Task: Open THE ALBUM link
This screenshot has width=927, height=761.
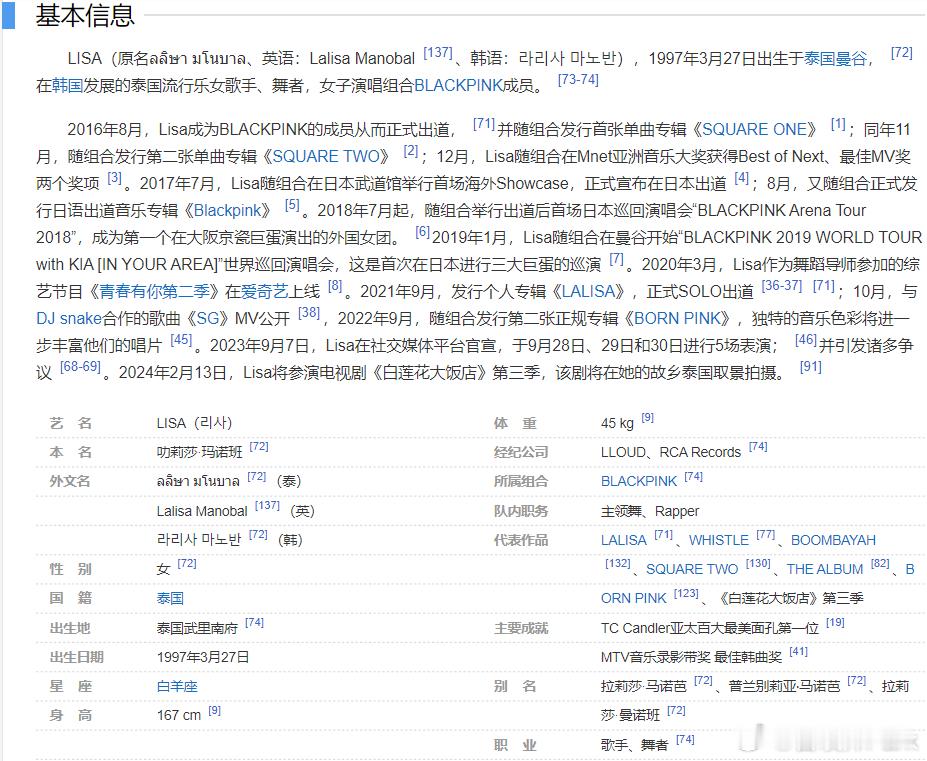Action: [x=825, y=569]
